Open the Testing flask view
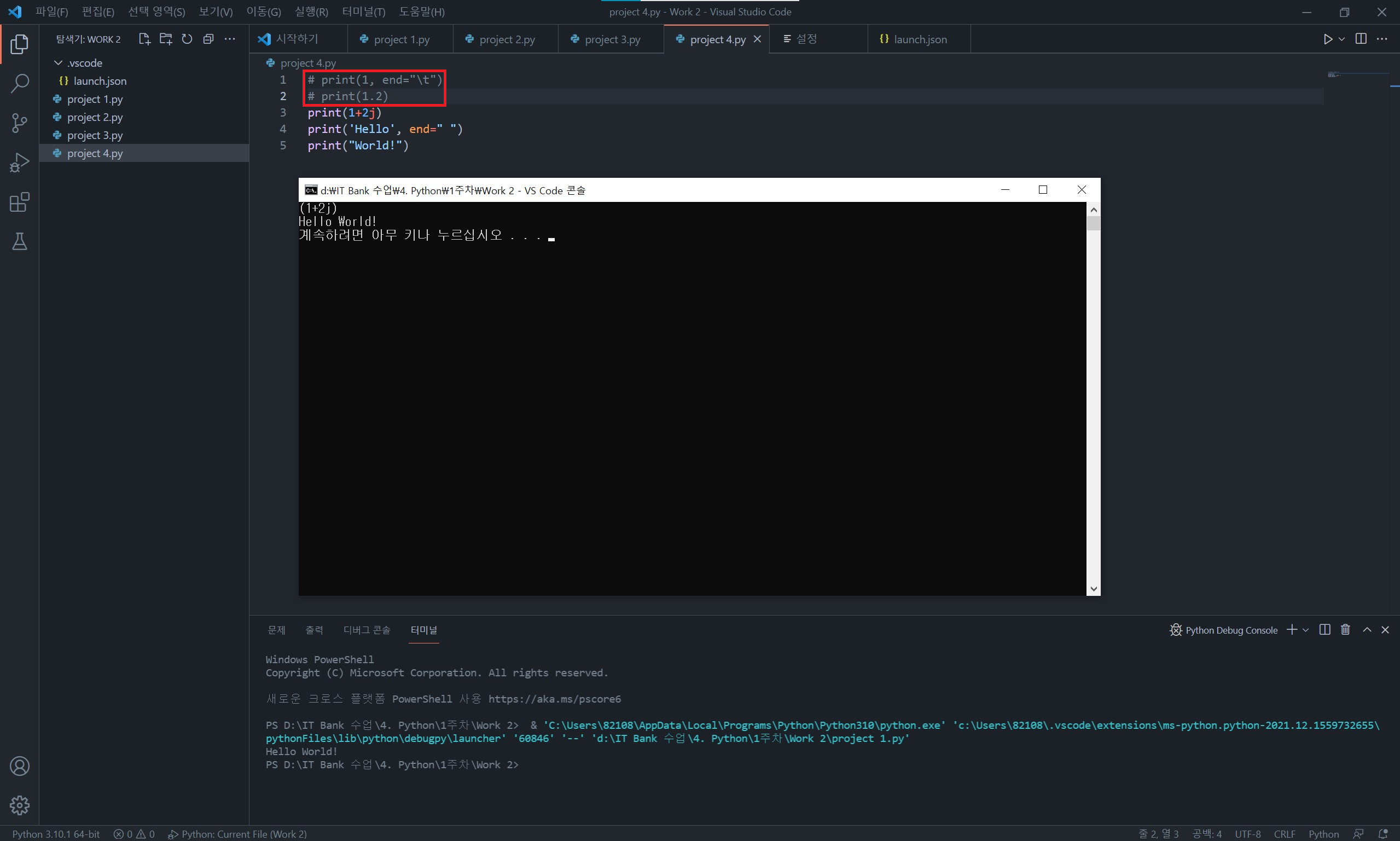The height and width of the screenshot is (841, 1400). (19, 242)
